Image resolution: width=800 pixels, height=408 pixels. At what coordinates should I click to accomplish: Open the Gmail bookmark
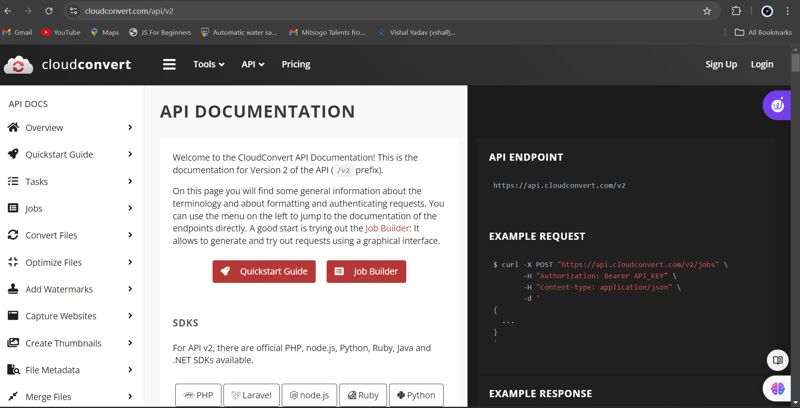click(17, 32)
